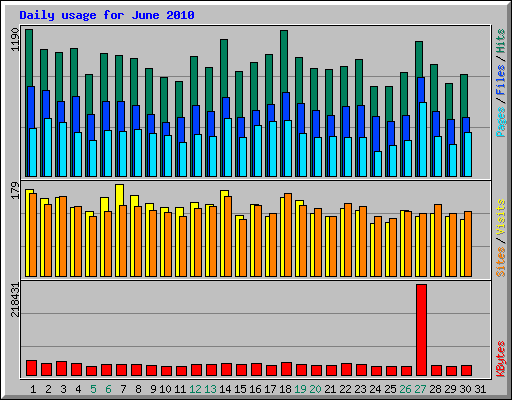Click day label 23 on the x-axis

[360, 389]
